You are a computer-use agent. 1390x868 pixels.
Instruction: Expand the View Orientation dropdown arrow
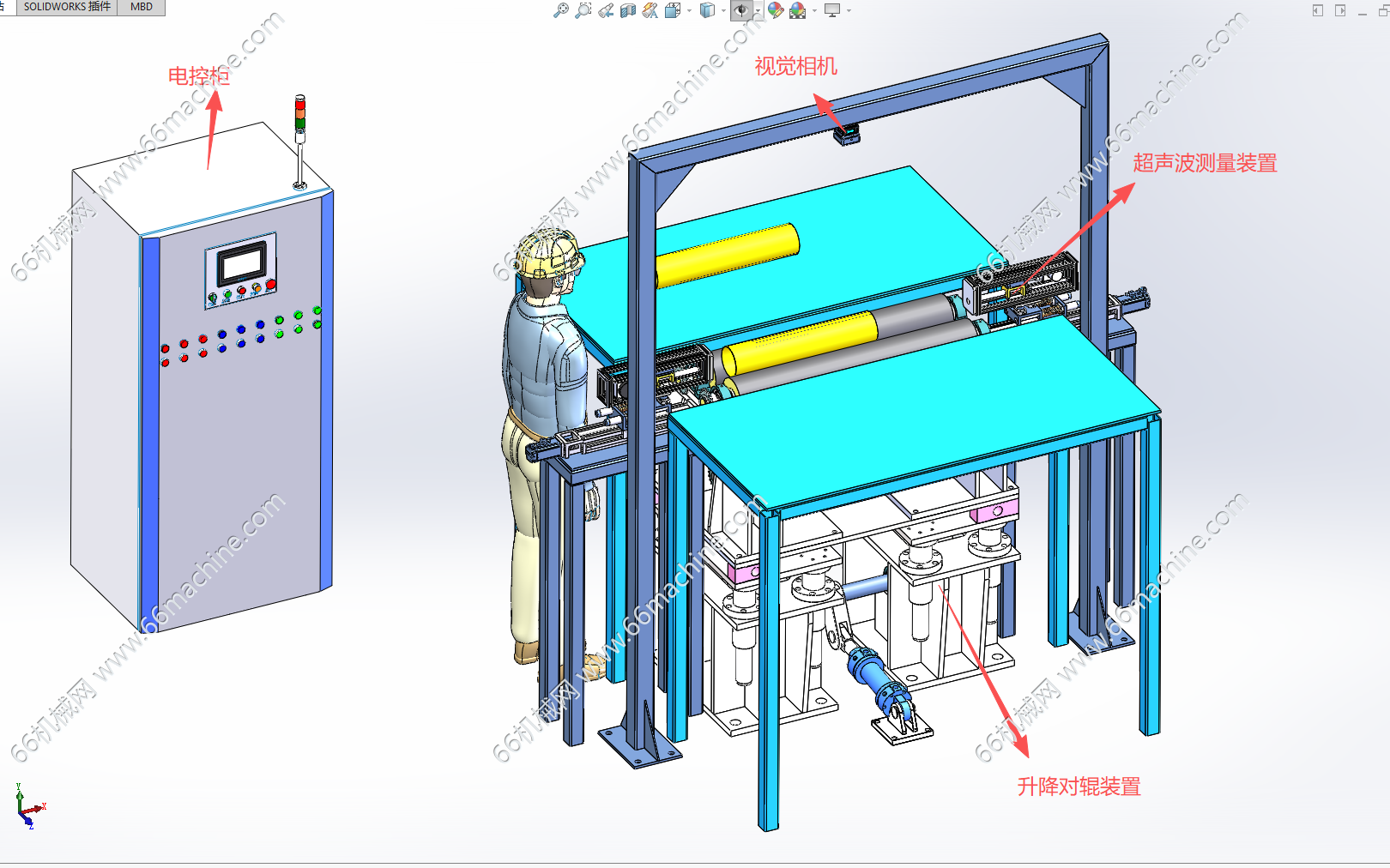[x=689, y=11]
